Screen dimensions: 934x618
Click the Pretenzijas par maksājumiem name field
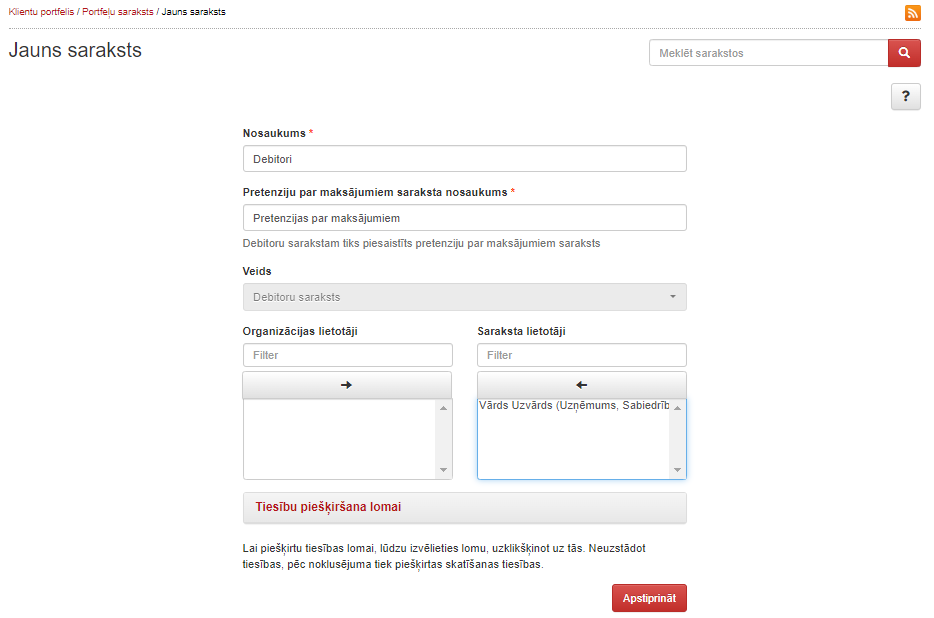pos(464,217)
